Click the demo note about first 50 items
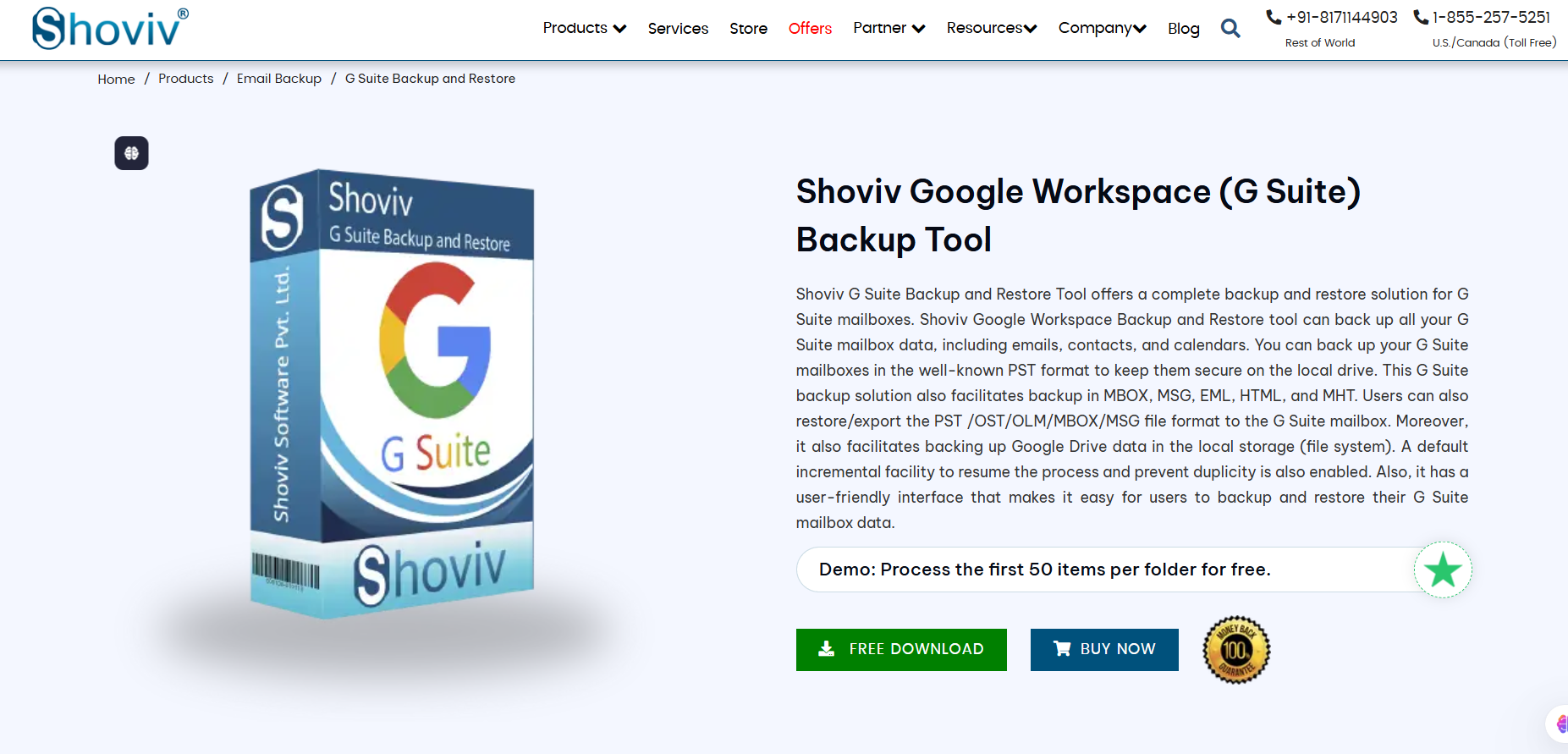Screen dimensions: 1568x754 click(x=1045, y=570)
